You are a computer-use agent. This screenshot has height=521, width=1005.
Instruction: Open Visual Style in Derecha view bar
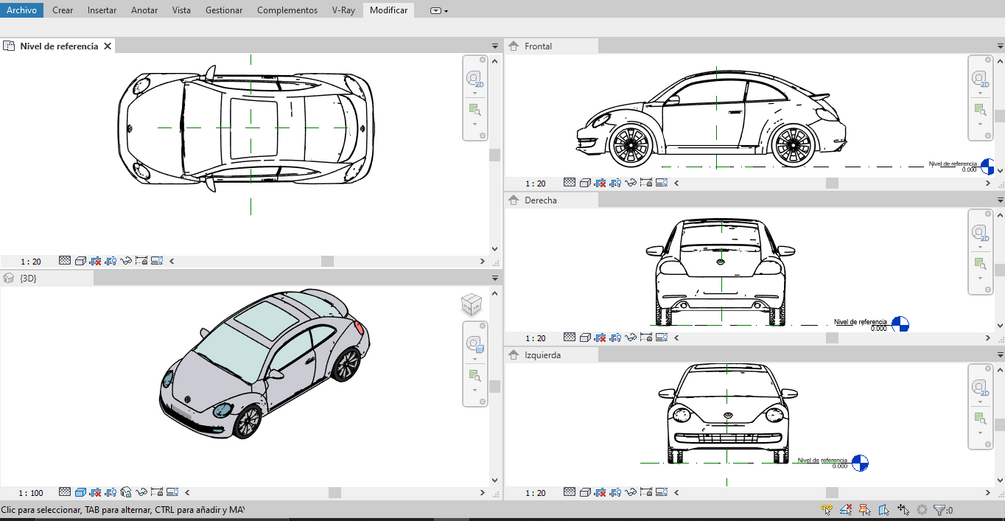(x=585, y=337)
